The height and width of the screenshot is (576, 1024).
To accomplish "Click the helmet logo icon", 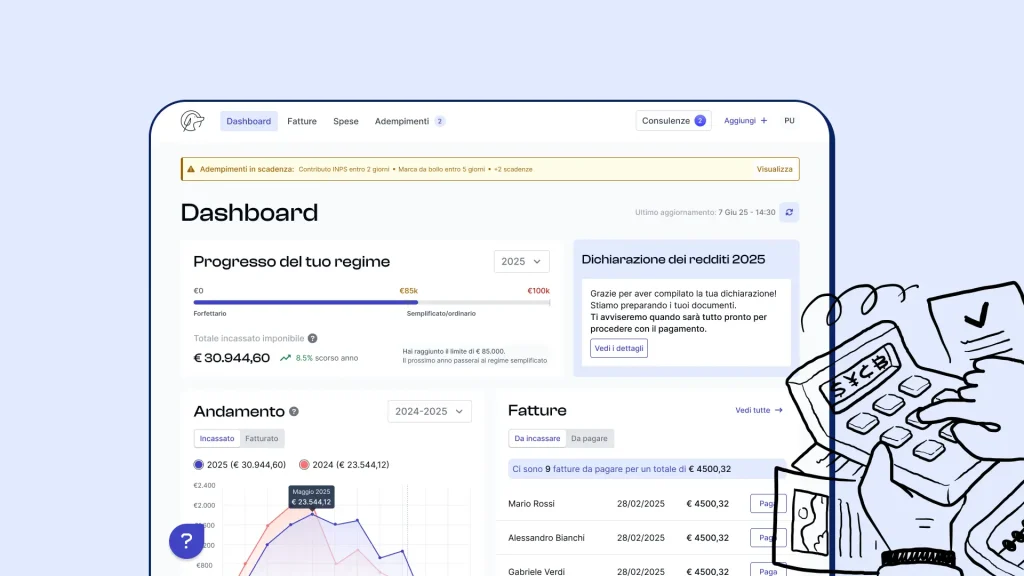I will click(193, 121).
